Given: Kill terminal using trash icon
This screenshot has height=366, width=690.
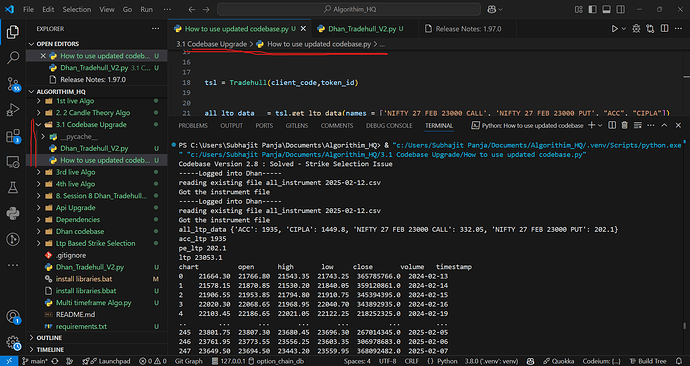Looking at the screenshot, I should coord(624,125).
